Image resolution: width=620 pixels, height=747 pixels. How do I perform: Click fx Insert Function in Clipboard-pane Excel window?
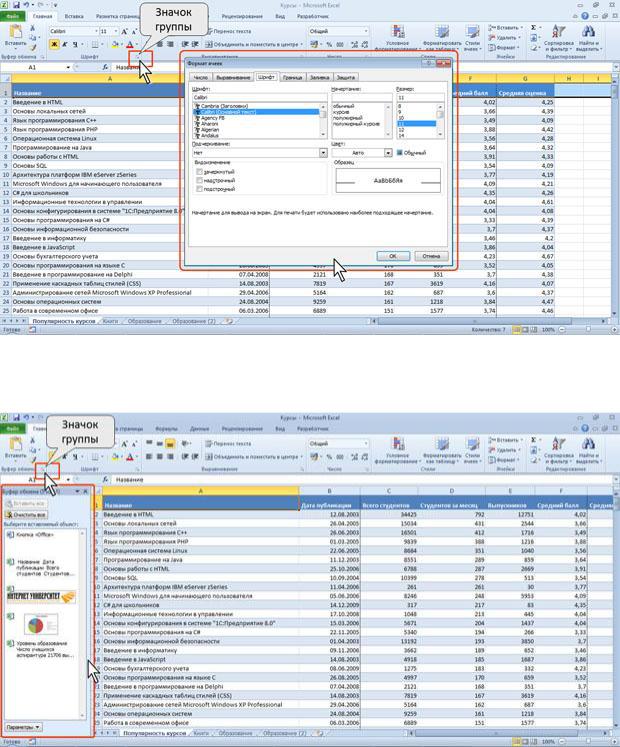[x=105, y=479]
